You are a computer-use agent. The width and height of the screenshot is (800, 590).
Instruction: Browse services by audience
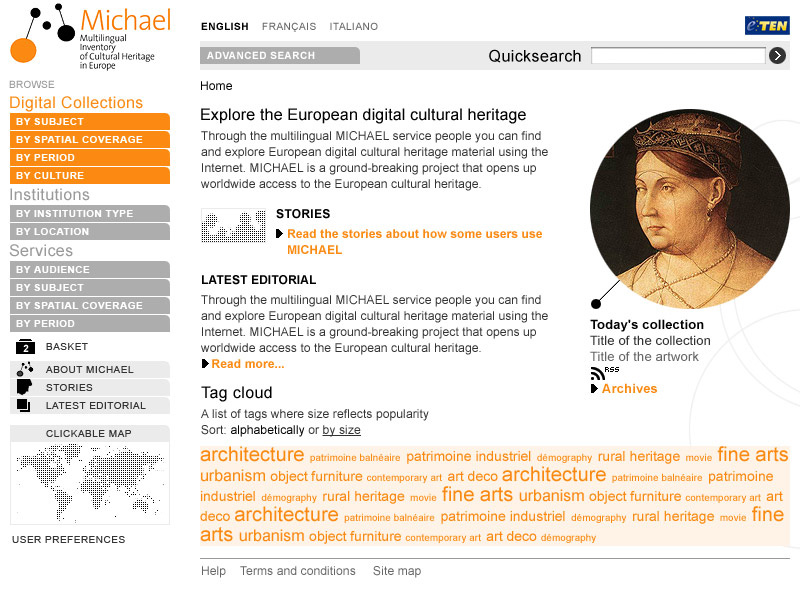(x=90, y=269)
